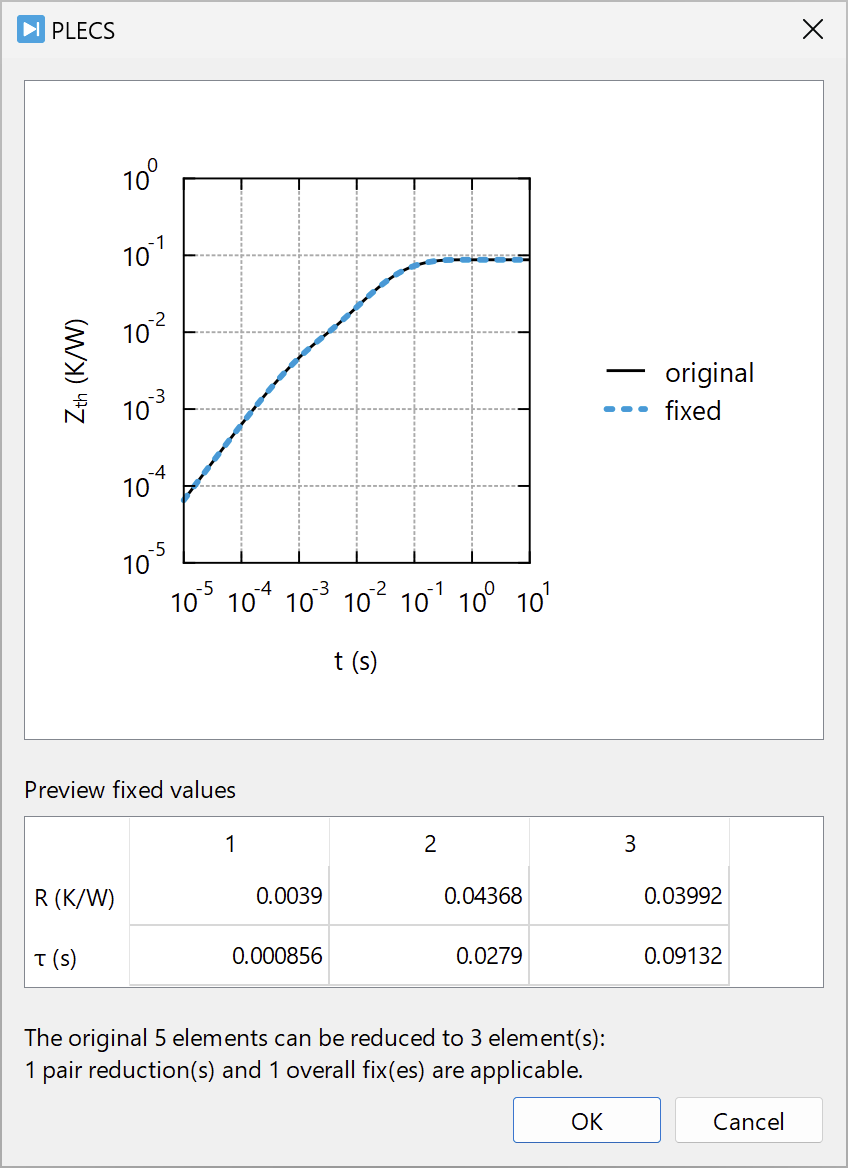Click the black line swatch for original
Viewport: 848px width, 1168px height.
626,373
